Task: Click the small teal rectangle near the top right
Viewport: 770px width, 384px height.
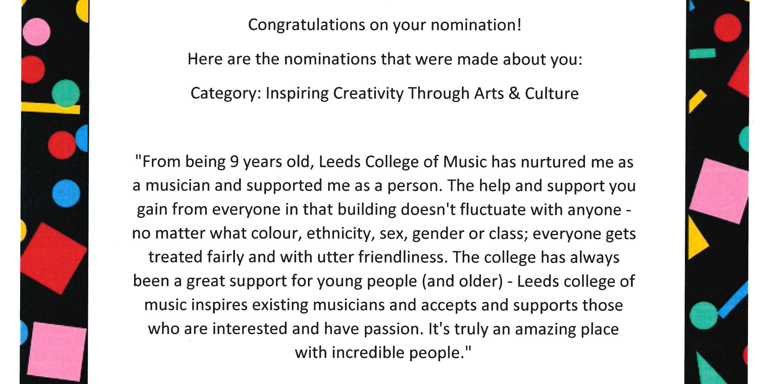Action: 702,54
